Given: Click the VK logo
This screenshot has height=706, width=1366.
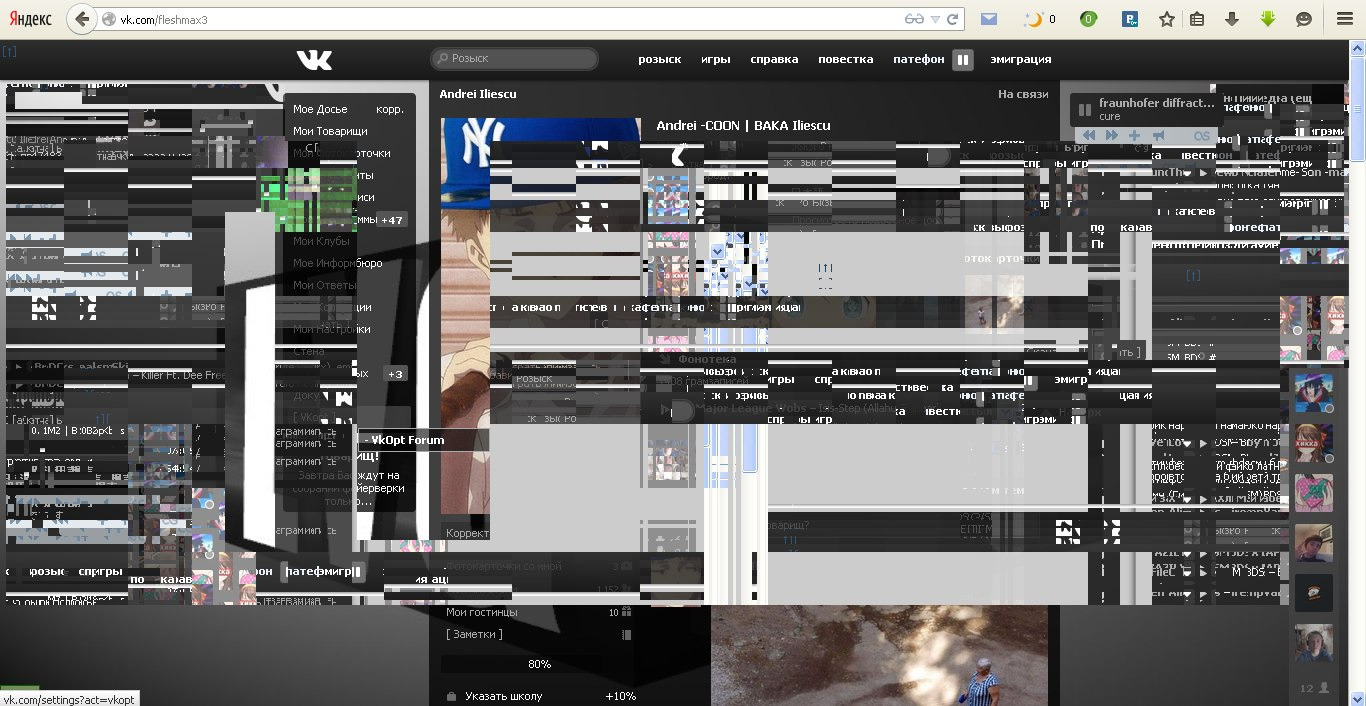Looking at the screenshot, I should [x=314, y=60].
